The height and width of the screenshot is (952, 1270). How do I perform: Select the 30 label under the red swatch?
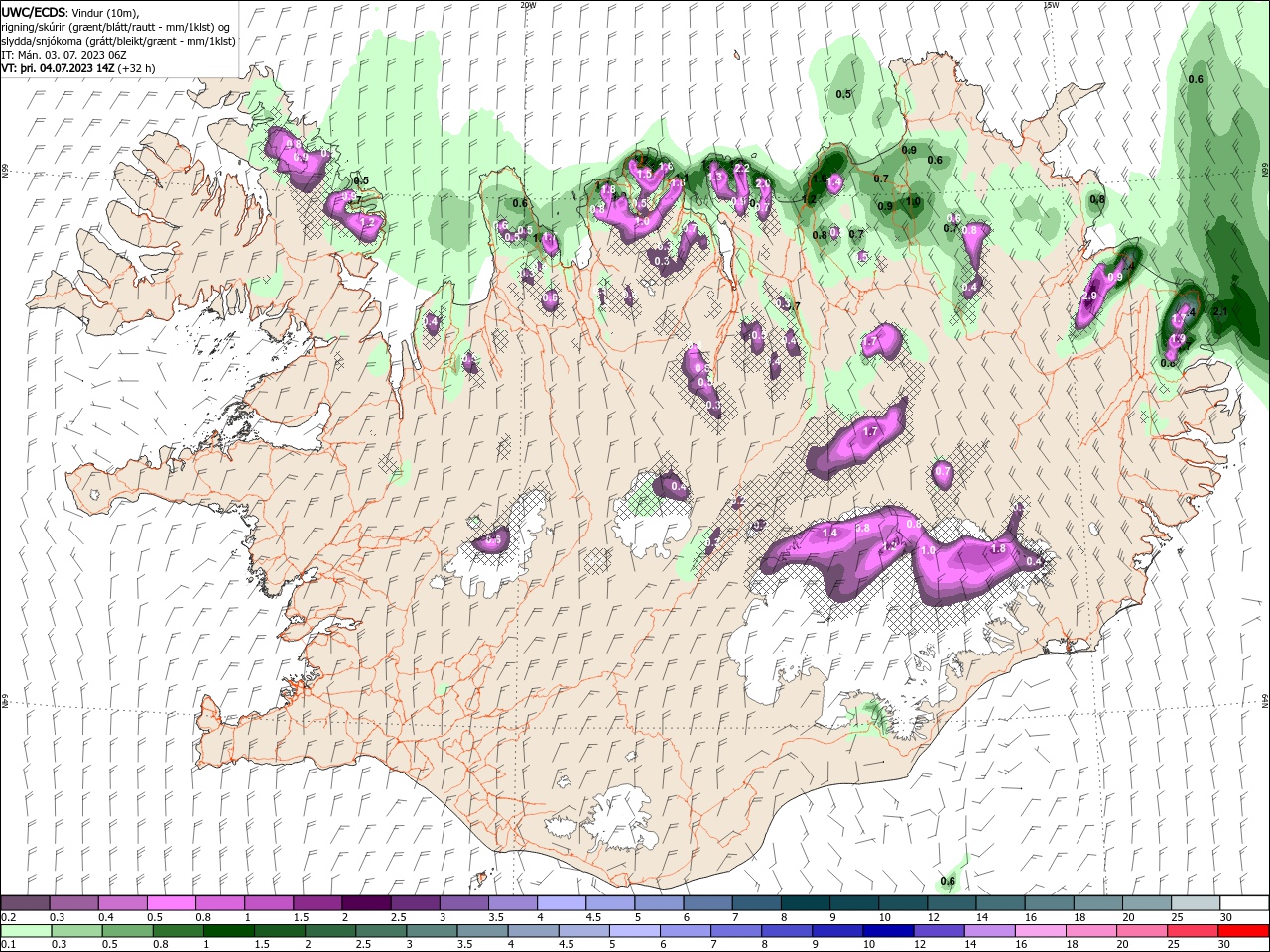(x=1226, y=945)
